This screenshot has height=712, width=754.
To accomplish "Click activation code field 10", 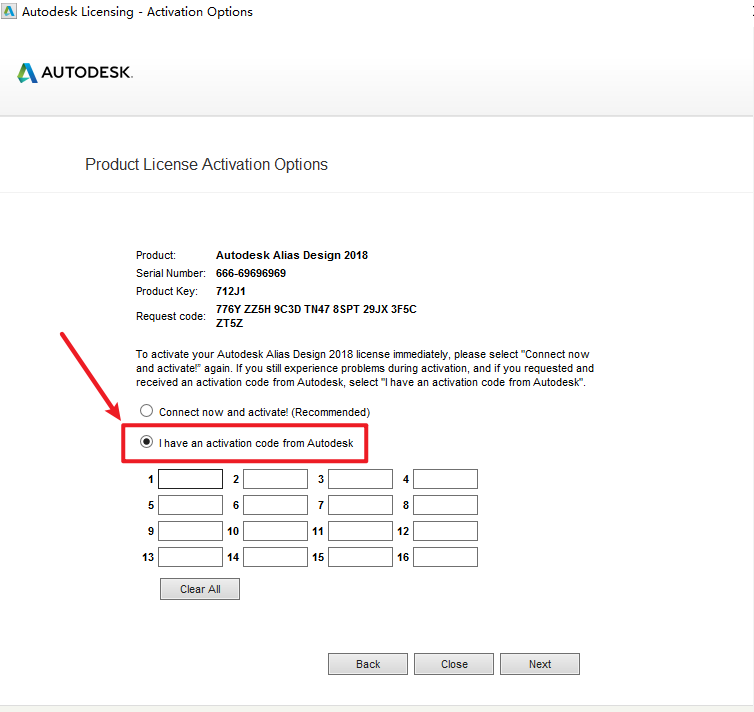I will point(276,531).
